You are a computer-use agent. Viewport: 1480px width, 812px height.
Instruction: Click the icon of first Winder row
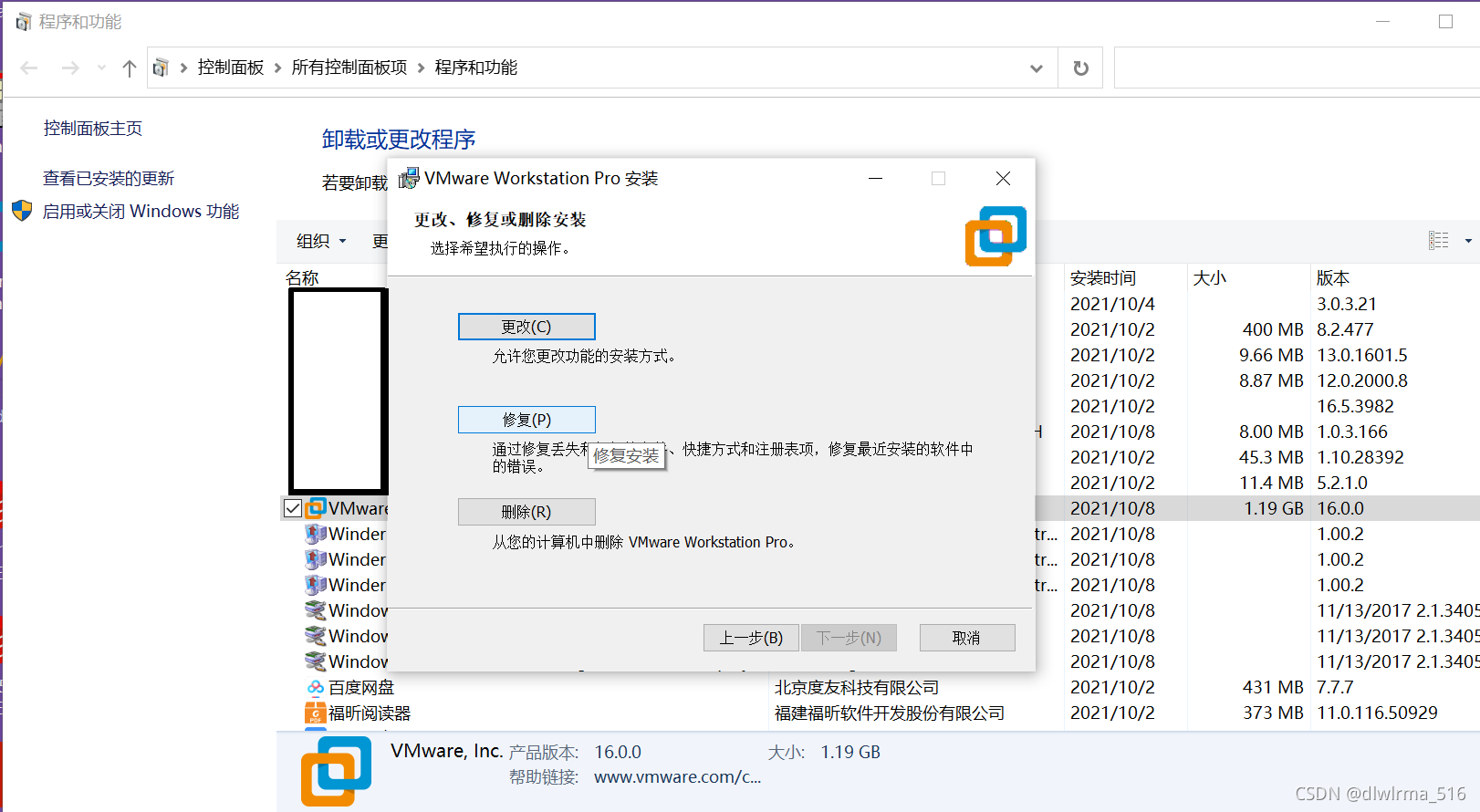pyautogui.click(x=316, y=534)
